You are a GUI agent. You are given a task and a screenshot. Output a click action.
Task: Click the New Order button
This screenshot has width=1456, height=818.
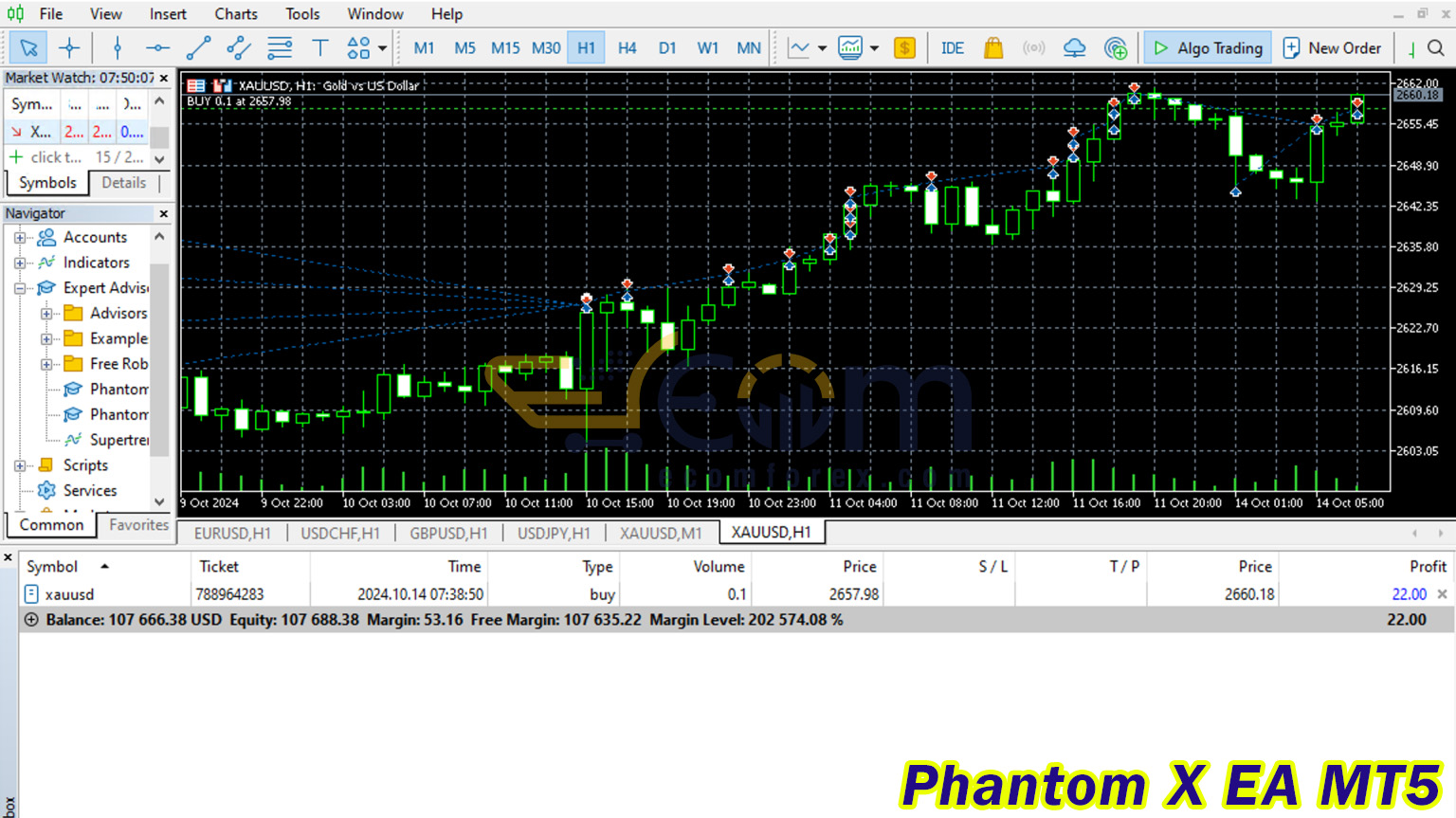[x=1332, y=47]
